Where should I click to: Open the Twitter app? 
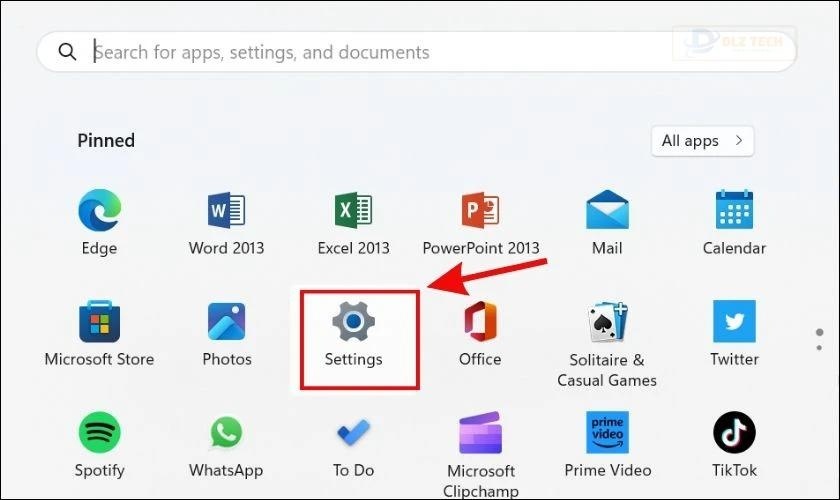[734, 322]
